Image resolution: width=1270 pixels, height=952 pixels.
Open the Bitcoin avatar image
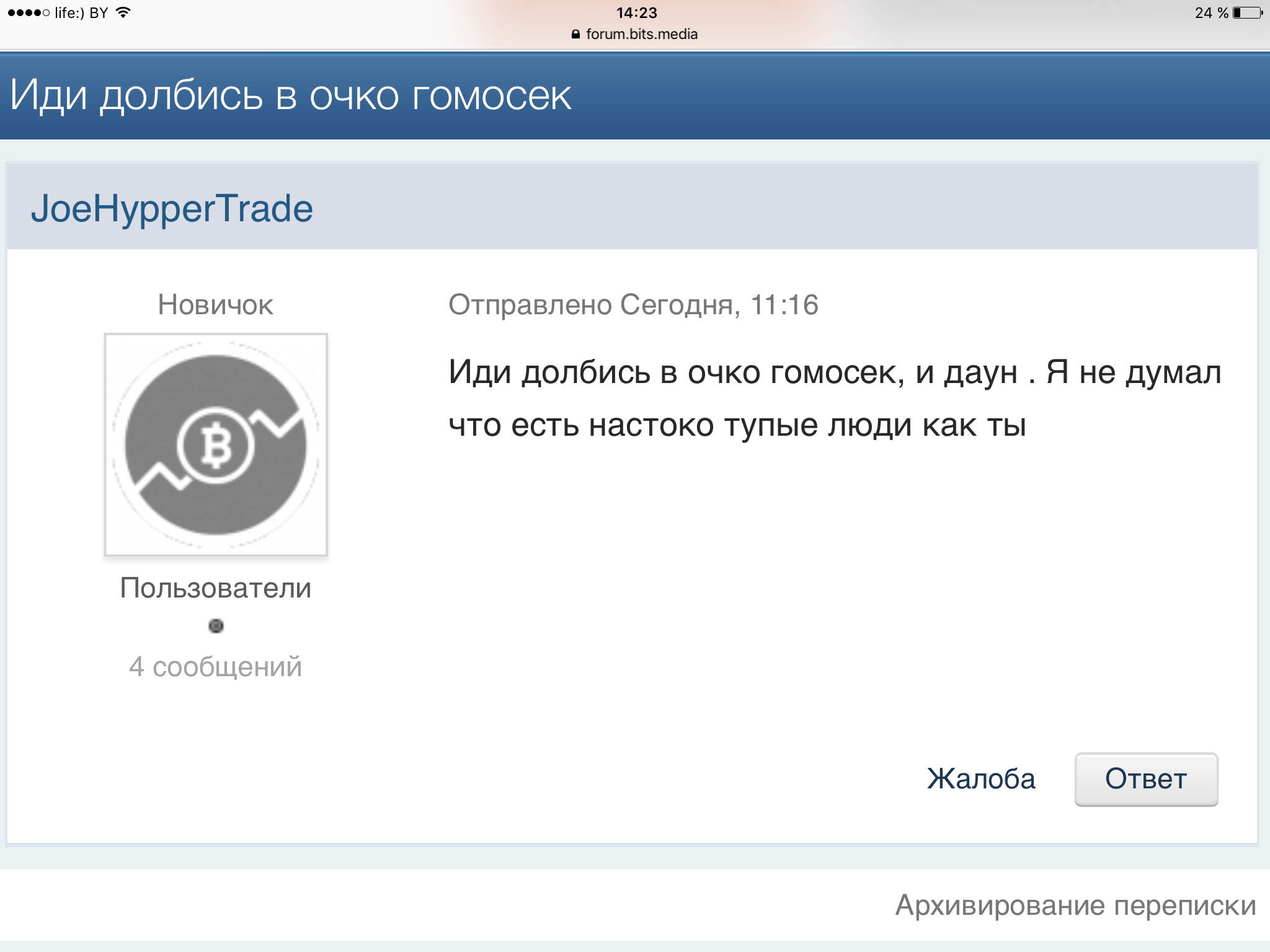(x=216, y=444)
